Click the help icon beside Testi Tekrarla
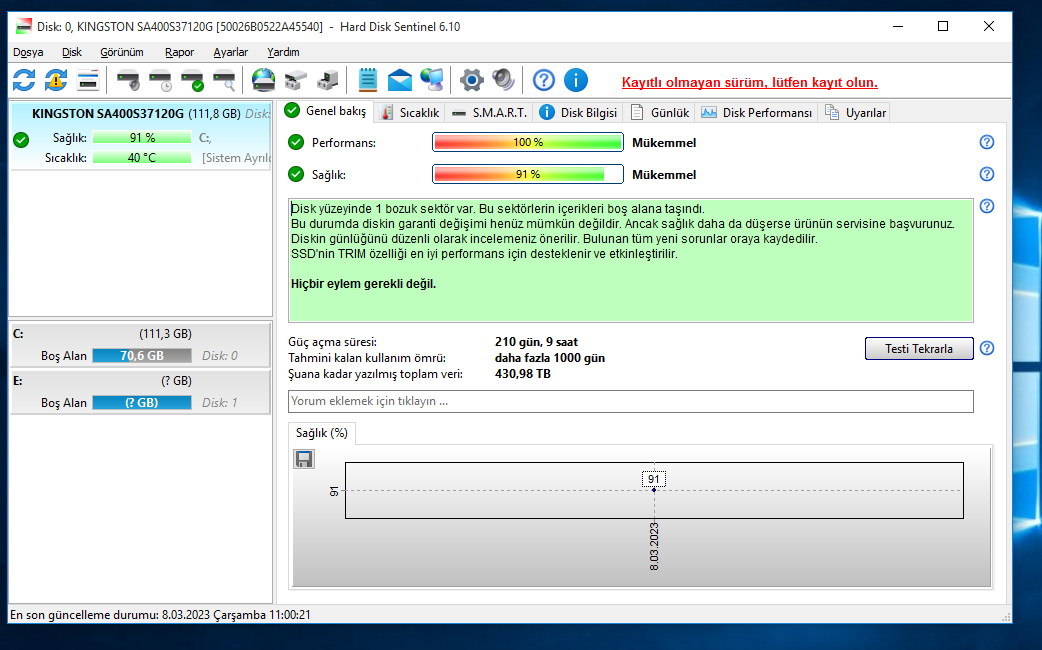The image size is (1042, 650). click(987, 348)
